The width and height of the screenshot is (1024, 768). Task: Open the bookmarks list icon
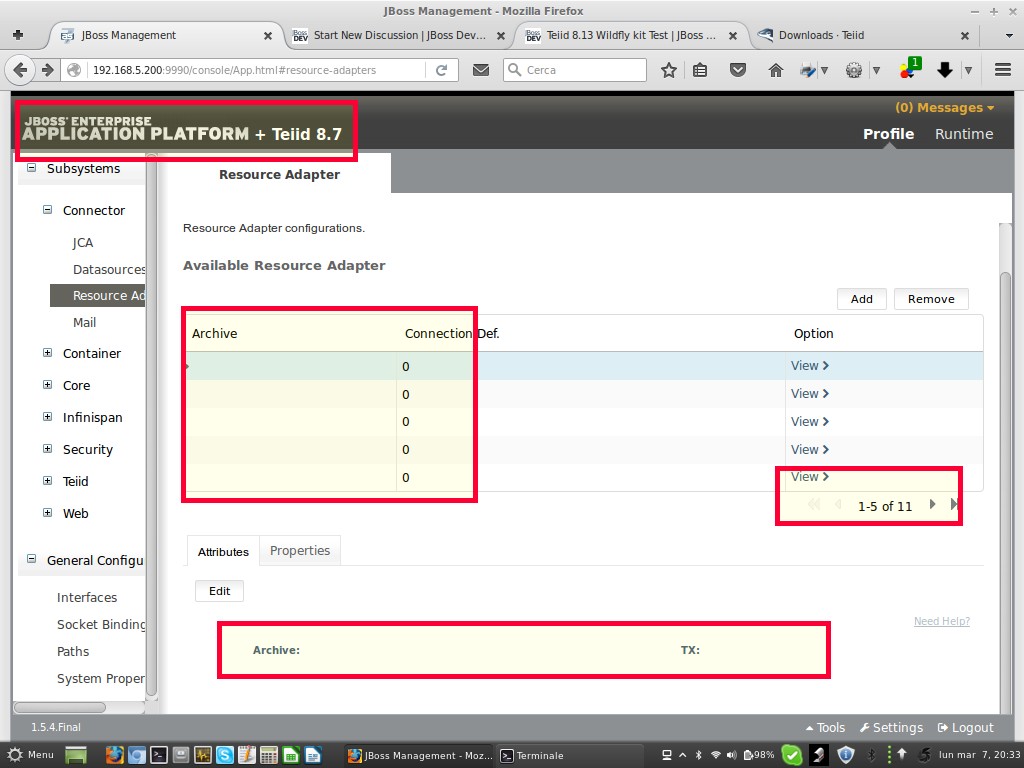700,70
